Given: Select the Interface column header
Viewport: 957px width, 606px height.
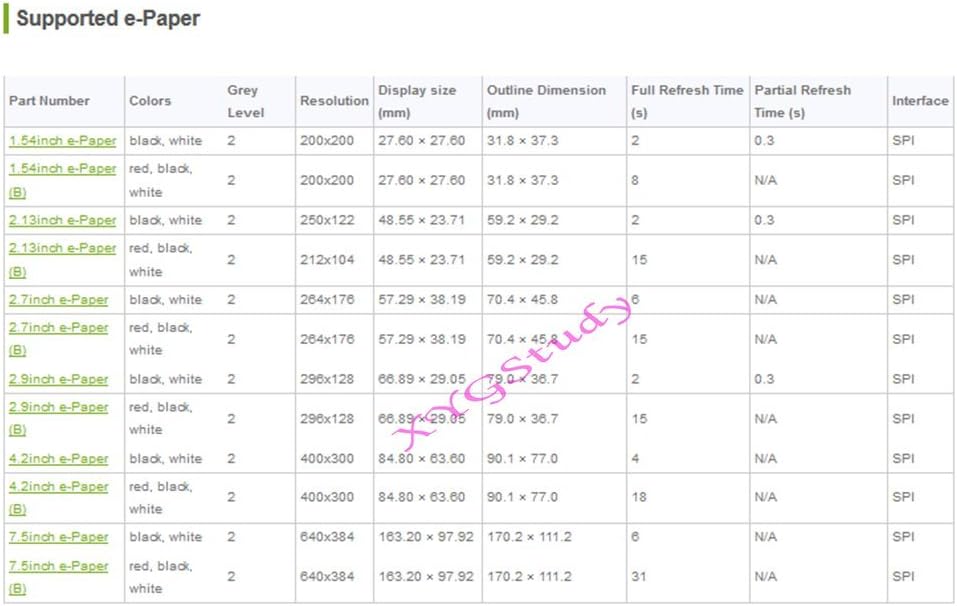Looking at the screenshot, I should tap(920, 101).
